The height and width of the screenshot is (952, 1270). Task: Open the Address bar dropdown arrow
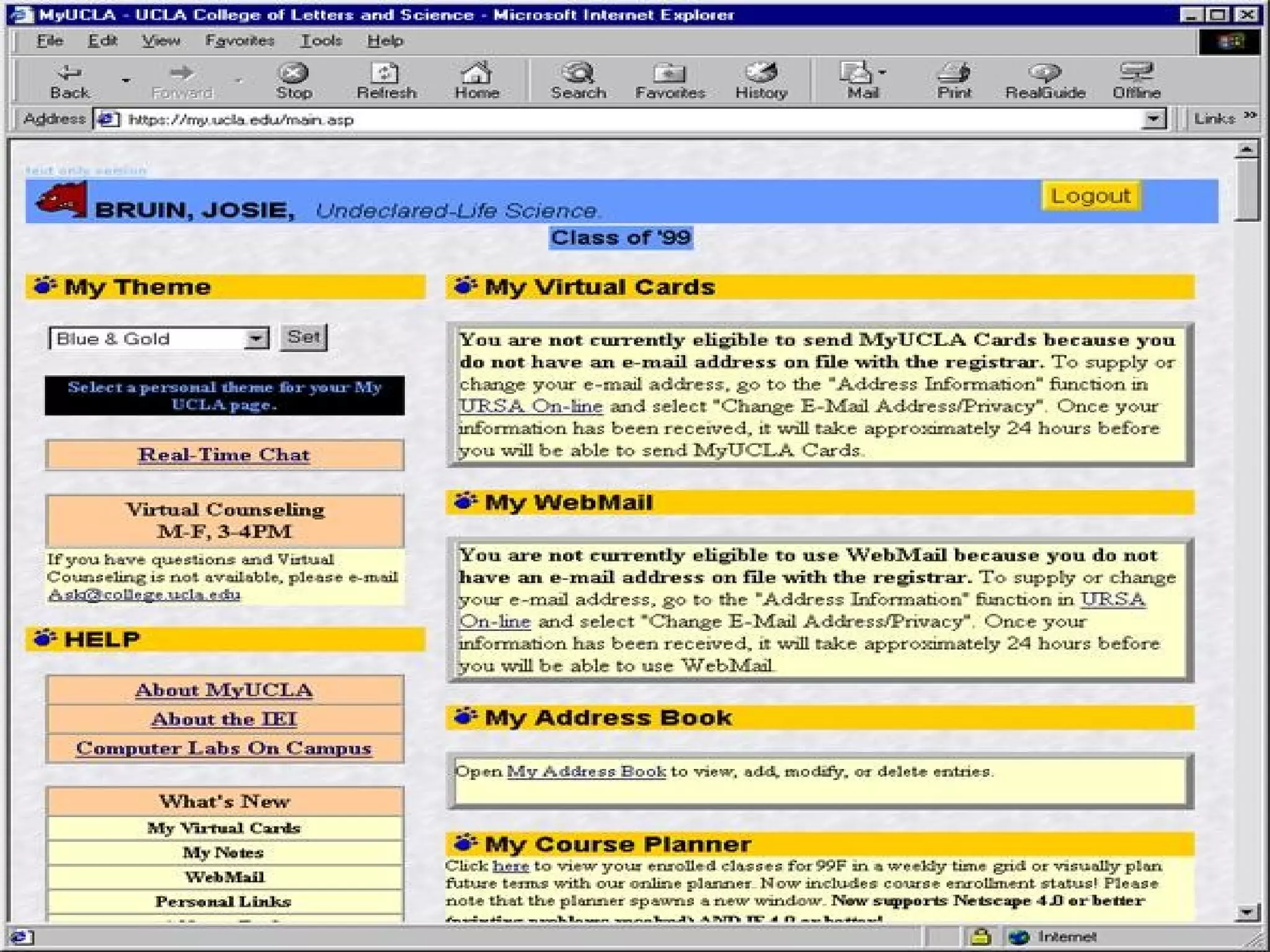1153,118
